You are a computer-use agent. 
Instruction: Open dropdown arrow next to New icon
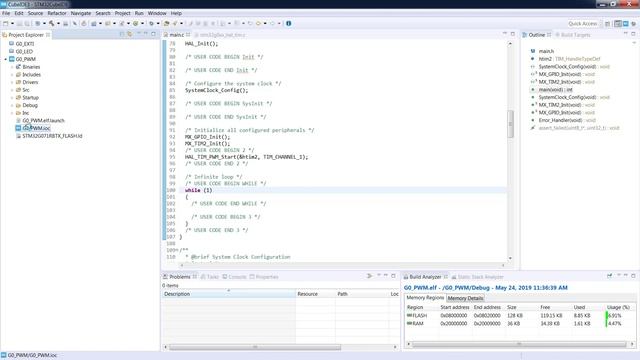coord(12,24)
